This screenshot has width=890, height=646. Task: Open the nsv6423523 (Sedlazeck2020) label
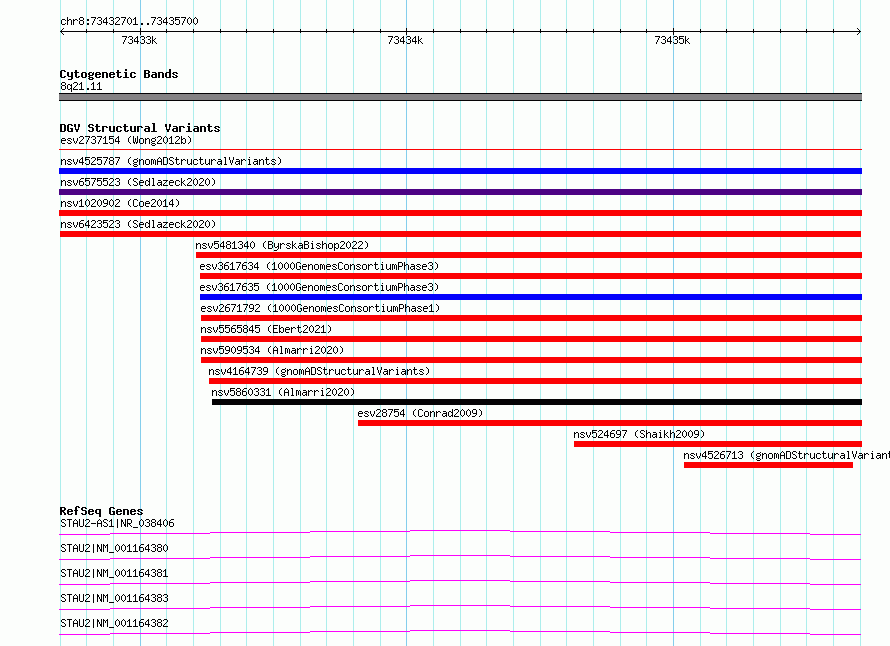[x=138, y=224]
